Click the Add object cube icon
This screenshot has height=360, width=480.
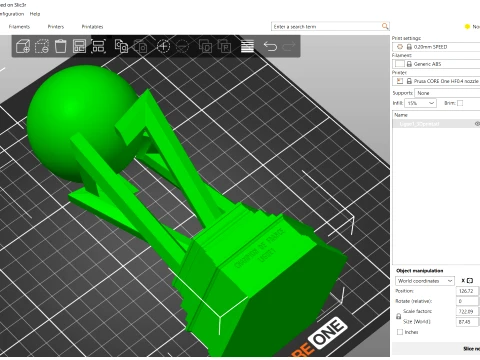point(23,46)
